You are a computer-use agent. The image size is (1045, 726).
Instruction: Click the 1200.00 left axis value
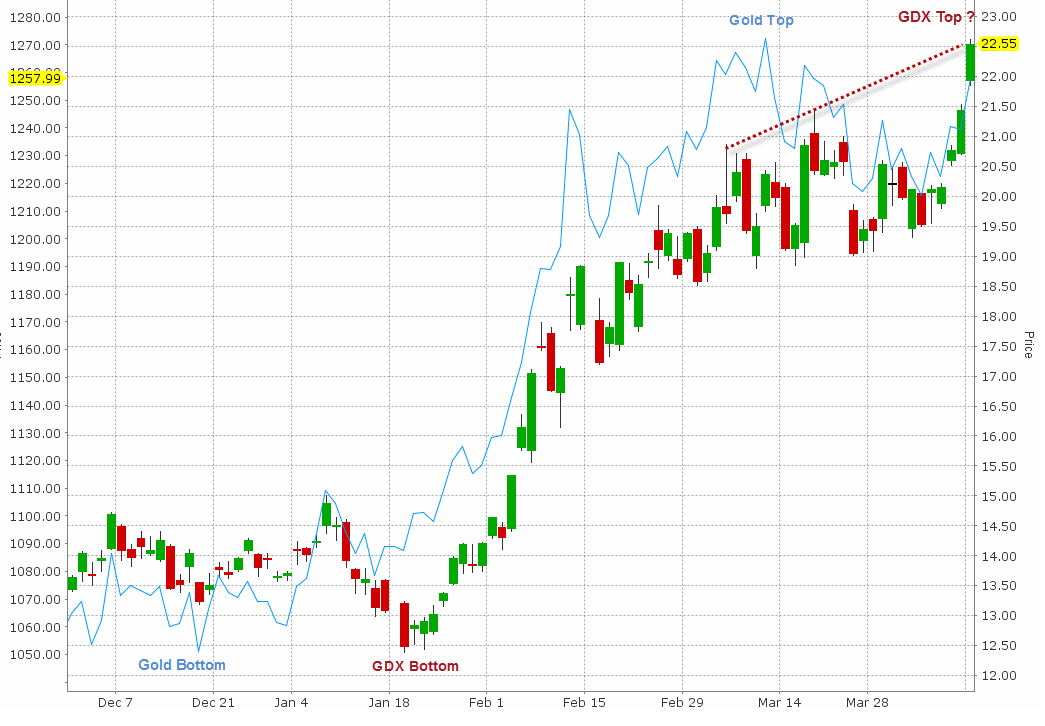click(35, 239)
